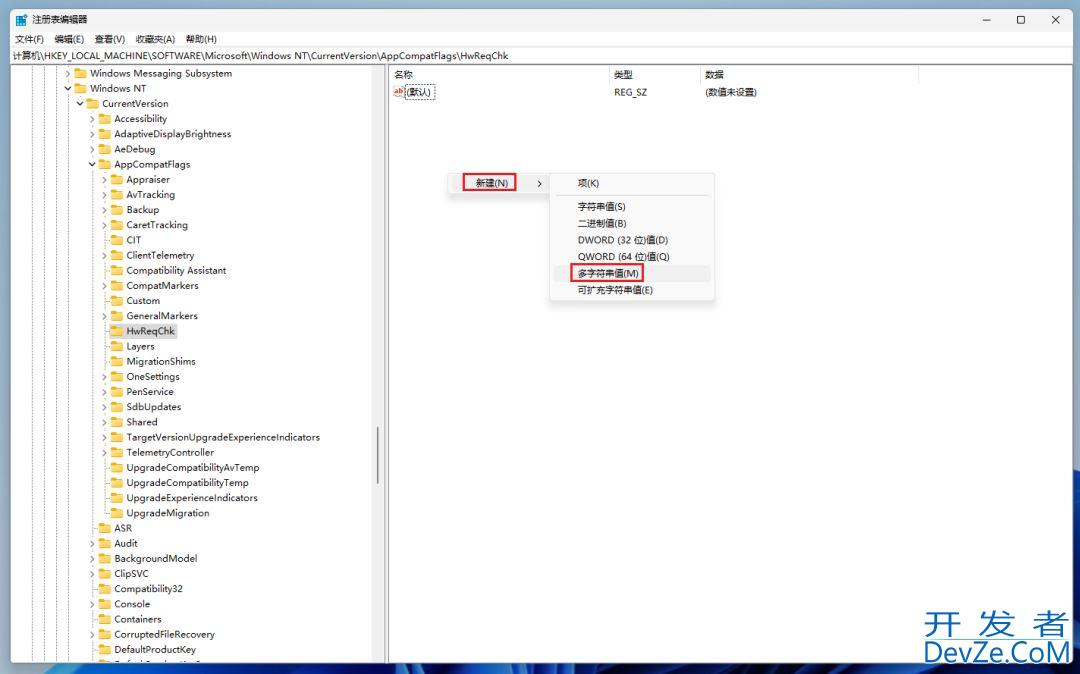Select the CompatMarkers key
This screenshot has width=1080, height=674.
click(x=162, y=286)
